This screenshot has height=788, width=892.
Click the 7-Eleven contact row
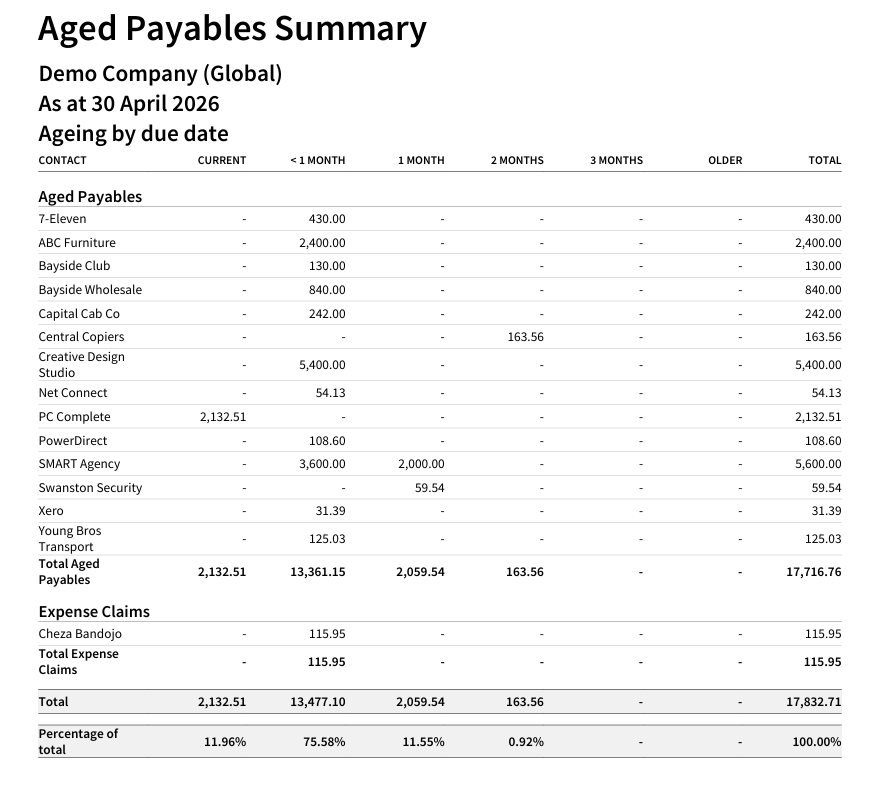440,219
